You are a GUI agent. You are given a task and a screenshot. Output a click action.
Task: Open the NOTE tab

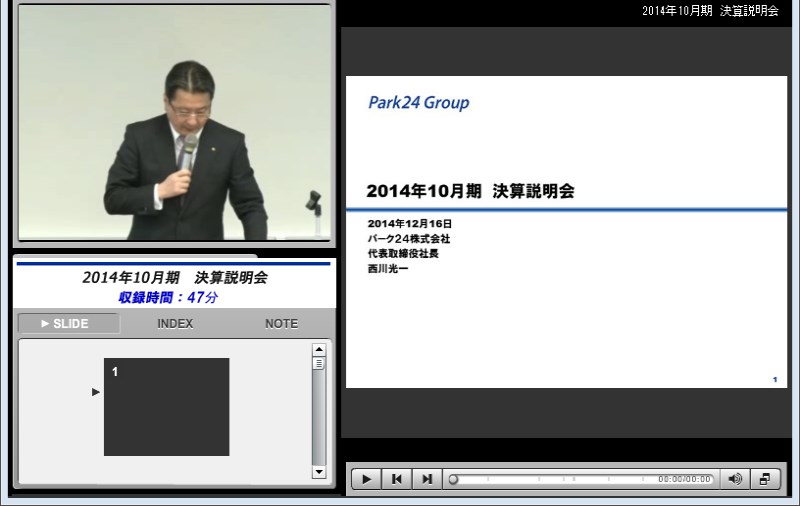tap(281, 323)
